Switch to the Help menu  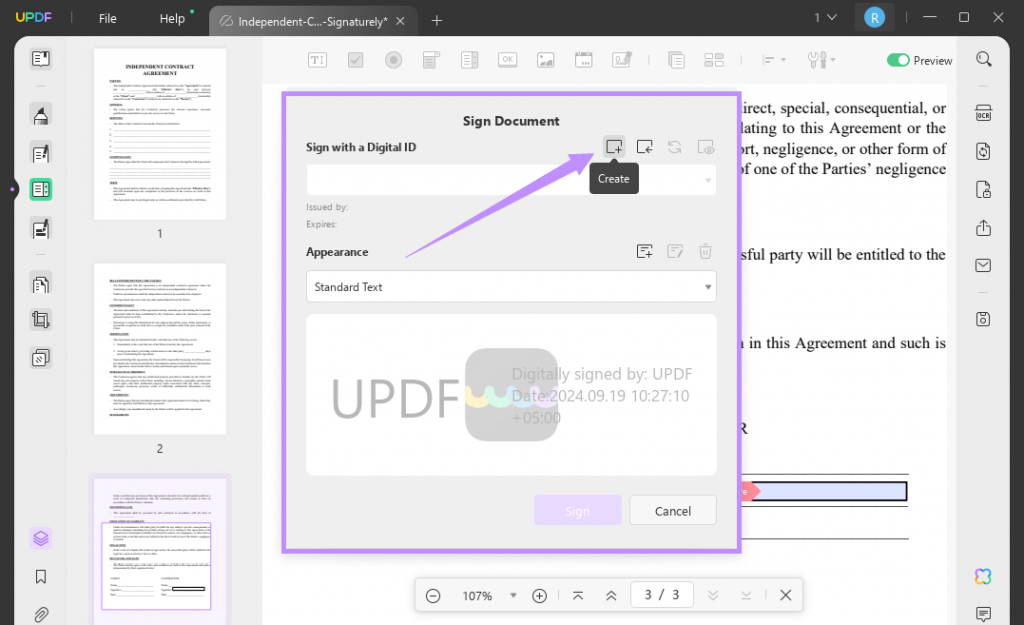pyautogui.click(x=173, y=18)
